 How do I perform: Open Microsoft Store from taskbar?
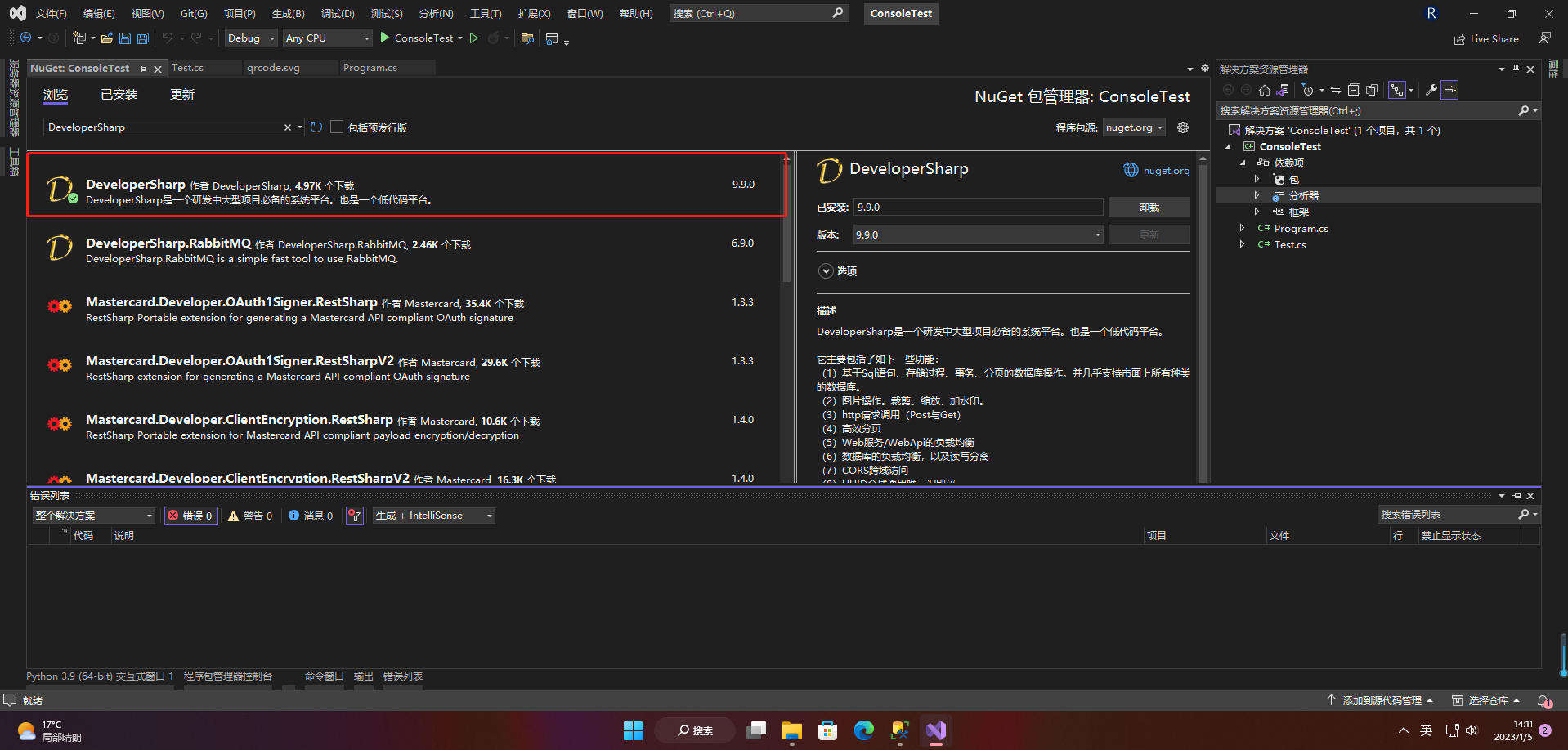(x=828, y=730)
